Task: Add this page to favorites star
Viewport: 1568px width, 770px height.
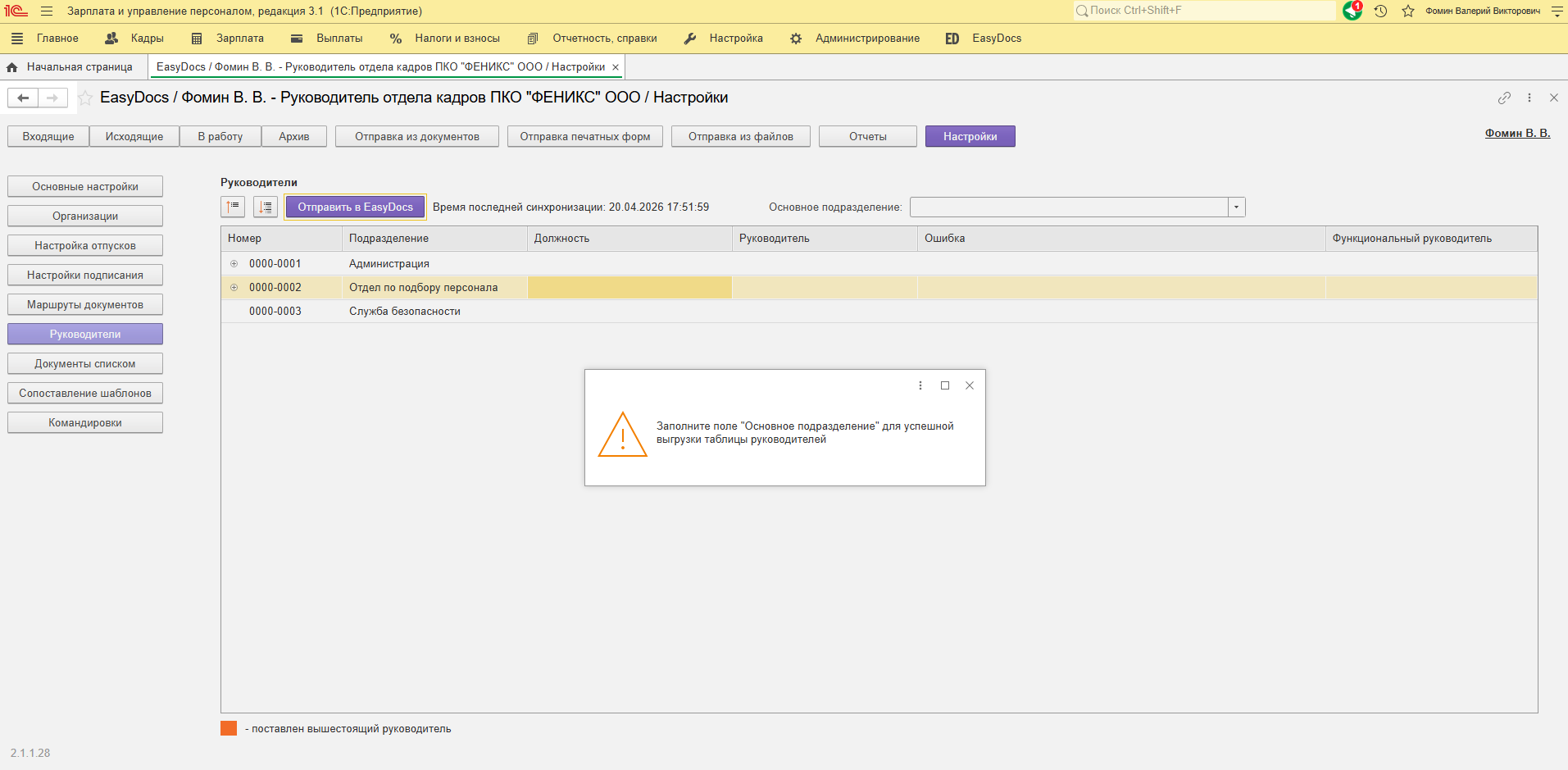Action: (85, 98)
